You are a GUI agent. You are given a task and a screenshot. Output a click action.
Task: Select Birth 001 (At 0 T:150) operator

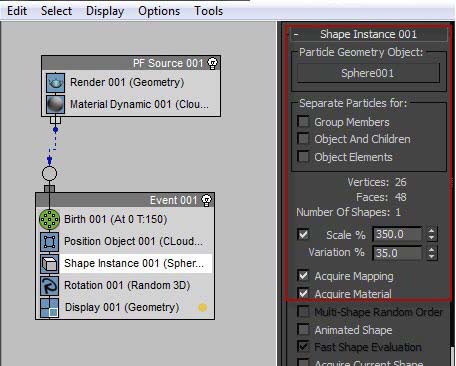pos(125,219)
